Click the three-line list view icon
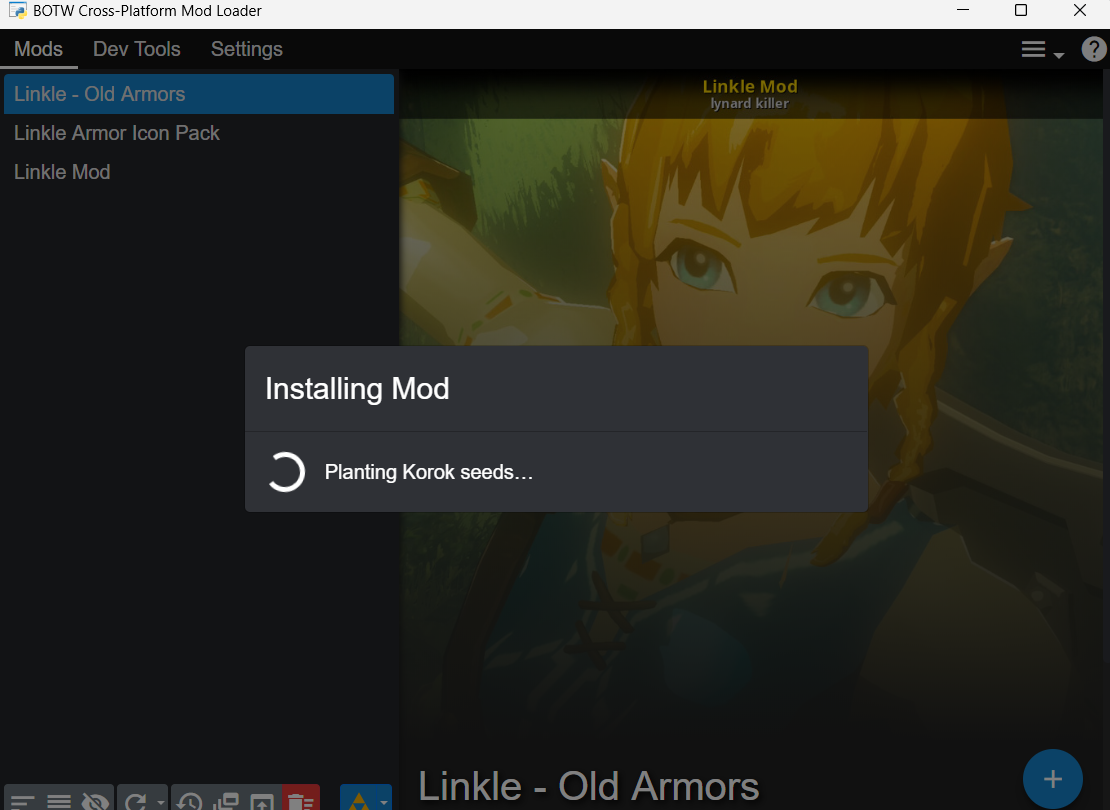 (59, 802)
